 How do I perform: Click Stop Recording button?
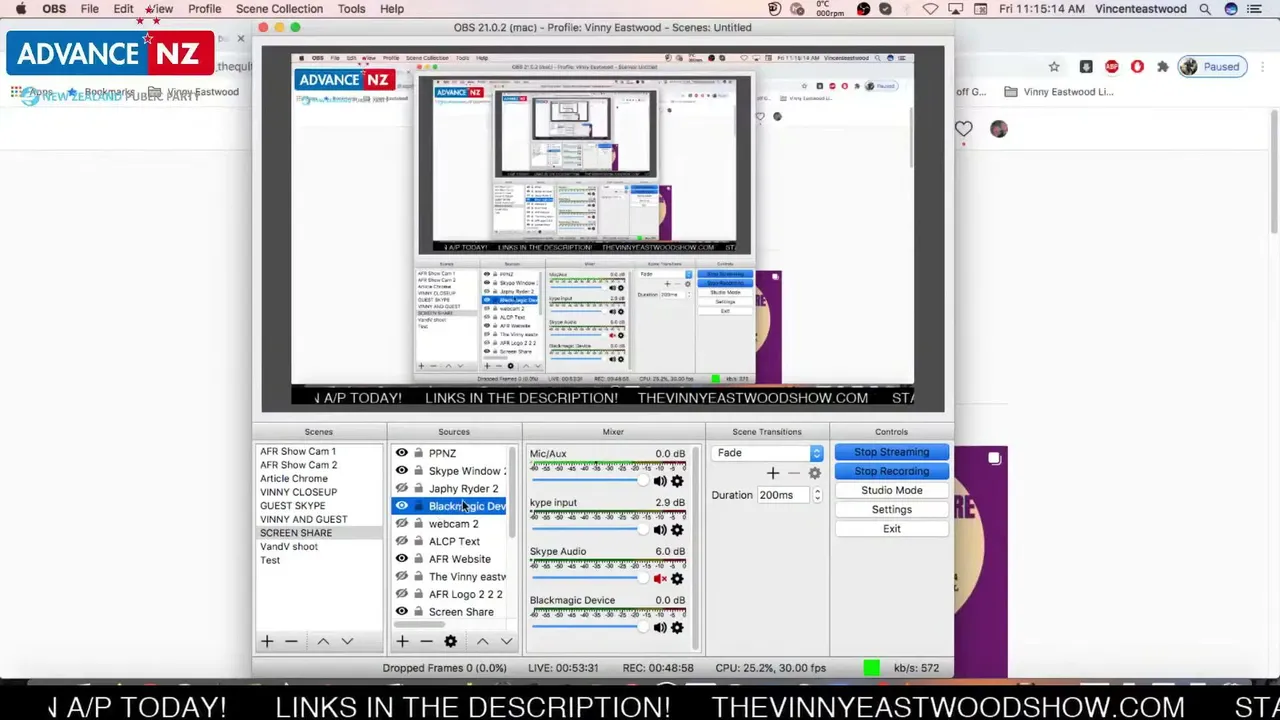click(891, 471)
